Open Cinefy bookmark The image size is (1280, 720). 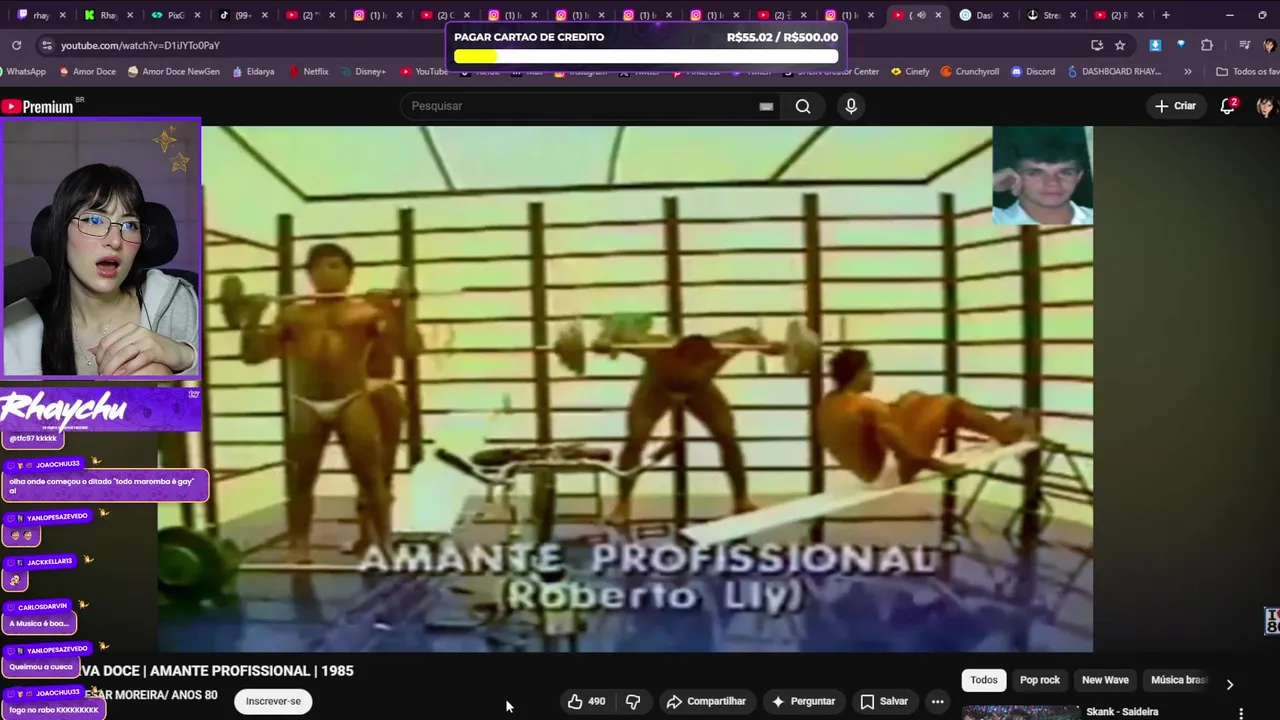click(x=910, y=72)
